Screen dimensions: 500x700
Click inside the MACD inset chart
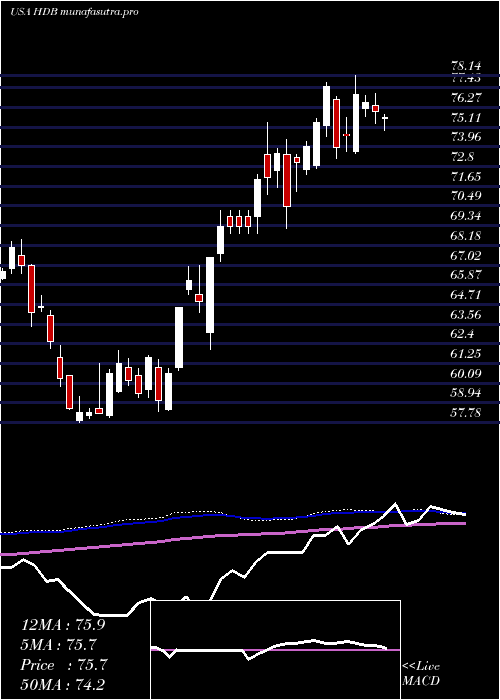275,650
